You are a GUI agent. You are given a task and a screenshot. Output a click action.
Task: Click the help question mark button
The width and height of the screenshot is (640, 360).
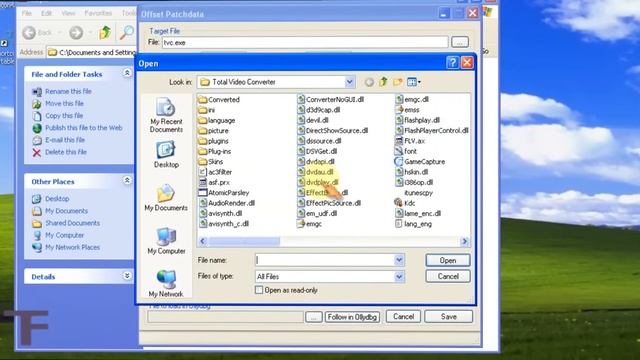pyautogui.click(x=452, y=63)
